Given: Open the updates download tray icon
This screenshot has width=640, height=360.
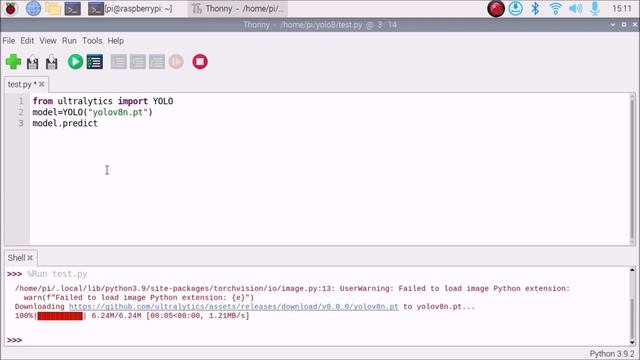Looking at the screenshot, I should click(516, 9).
